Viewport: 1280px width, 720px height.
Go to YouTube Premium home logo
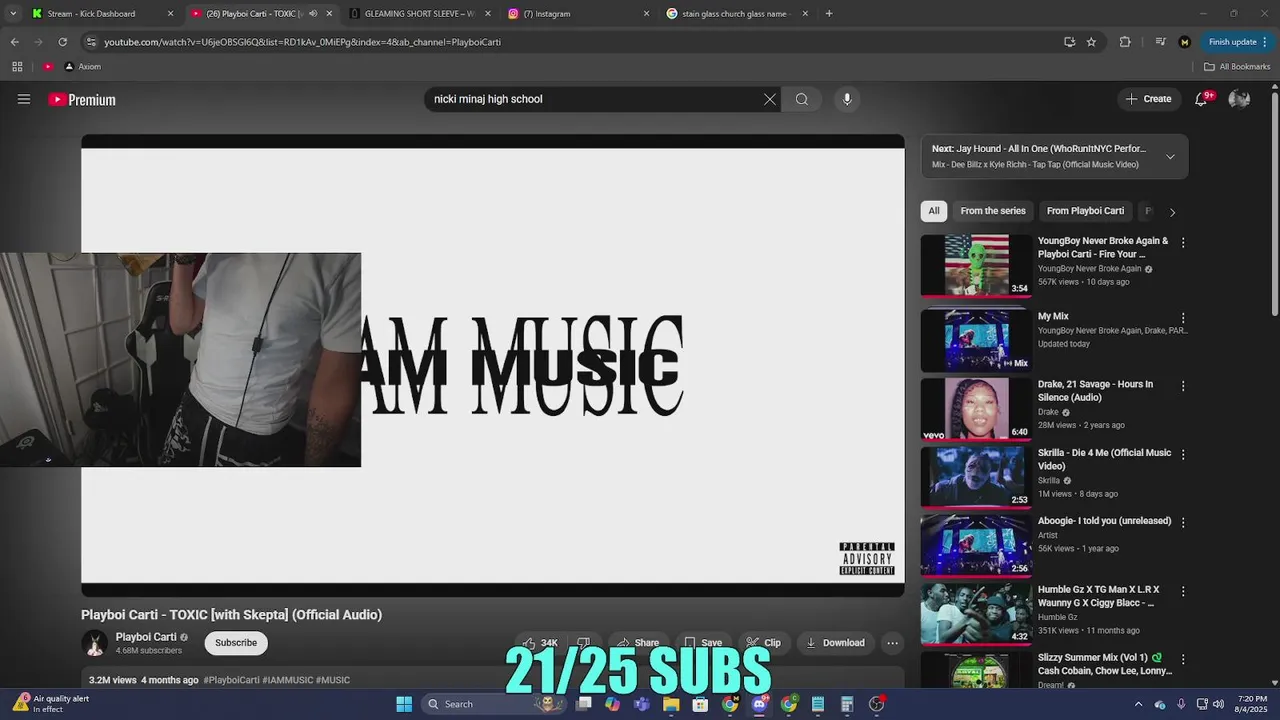click(82, 99)
